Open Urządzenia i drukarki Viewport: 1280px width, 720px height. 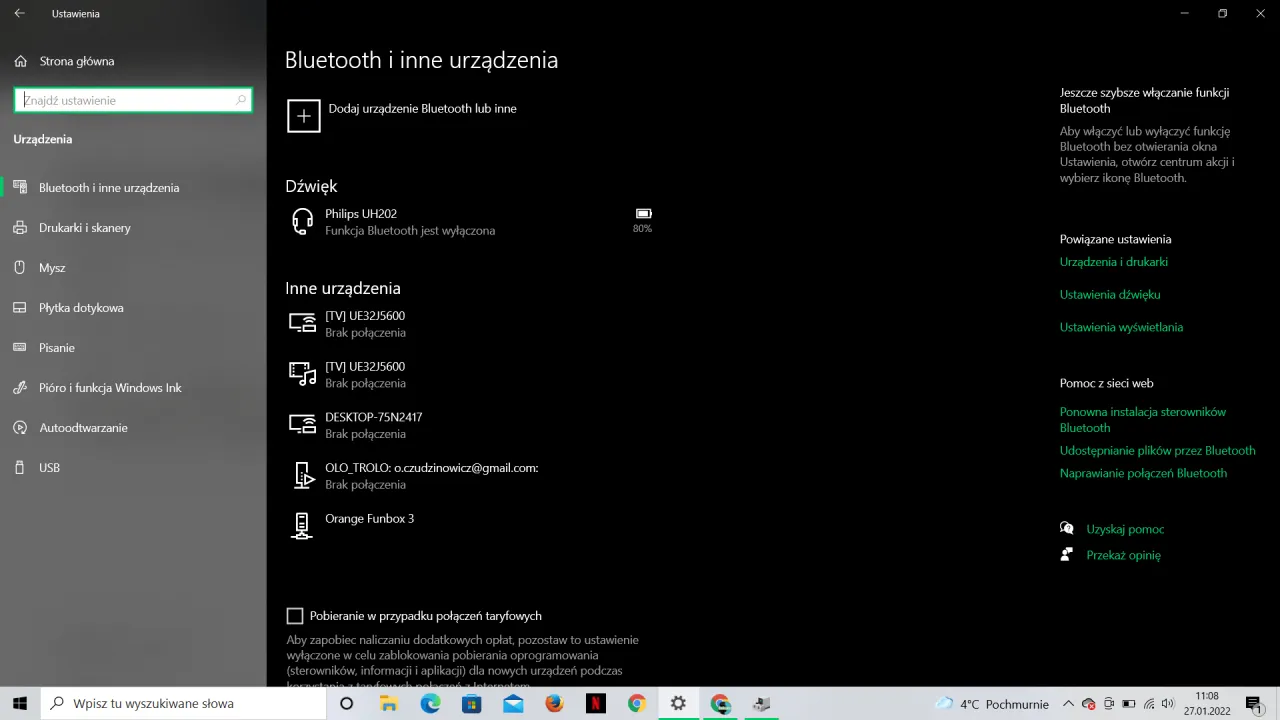click(1114, 261)
